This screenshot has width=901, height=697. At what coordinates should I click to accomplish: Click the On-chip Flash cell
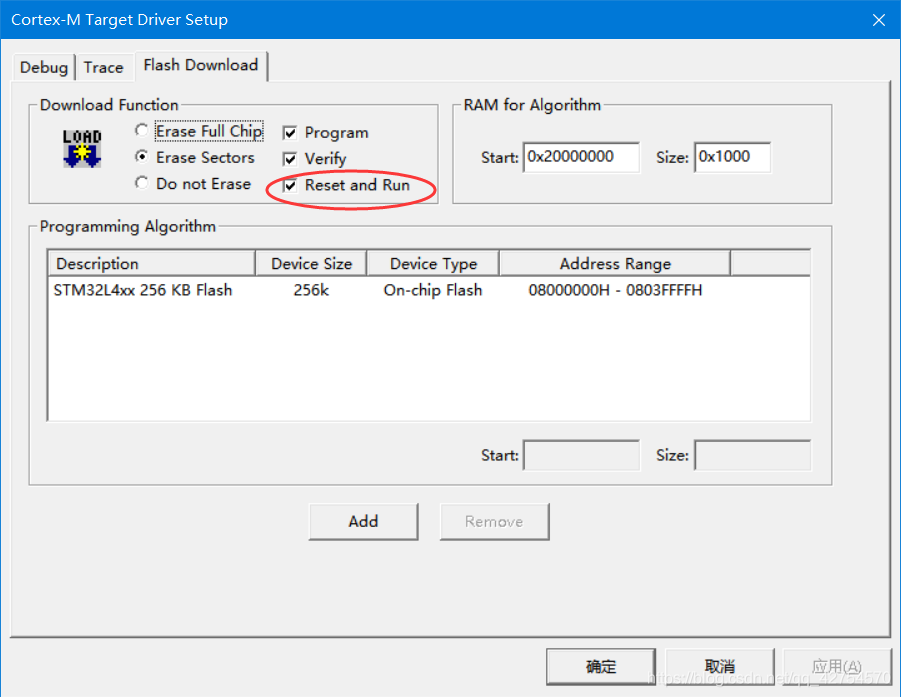pos(433,290)
